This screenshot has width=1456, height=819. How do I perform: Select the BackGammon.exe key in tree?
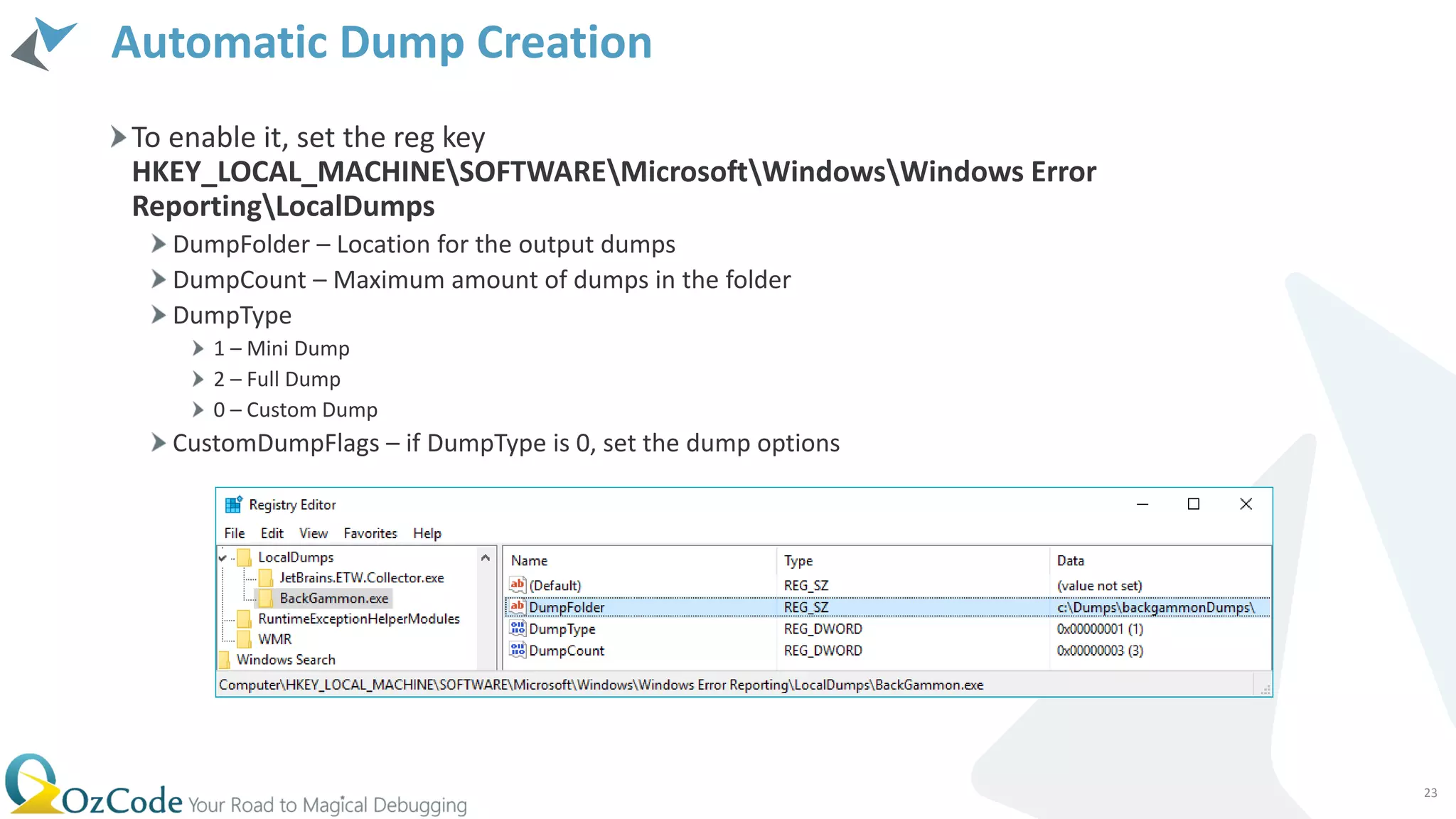(x=333, y=598)
